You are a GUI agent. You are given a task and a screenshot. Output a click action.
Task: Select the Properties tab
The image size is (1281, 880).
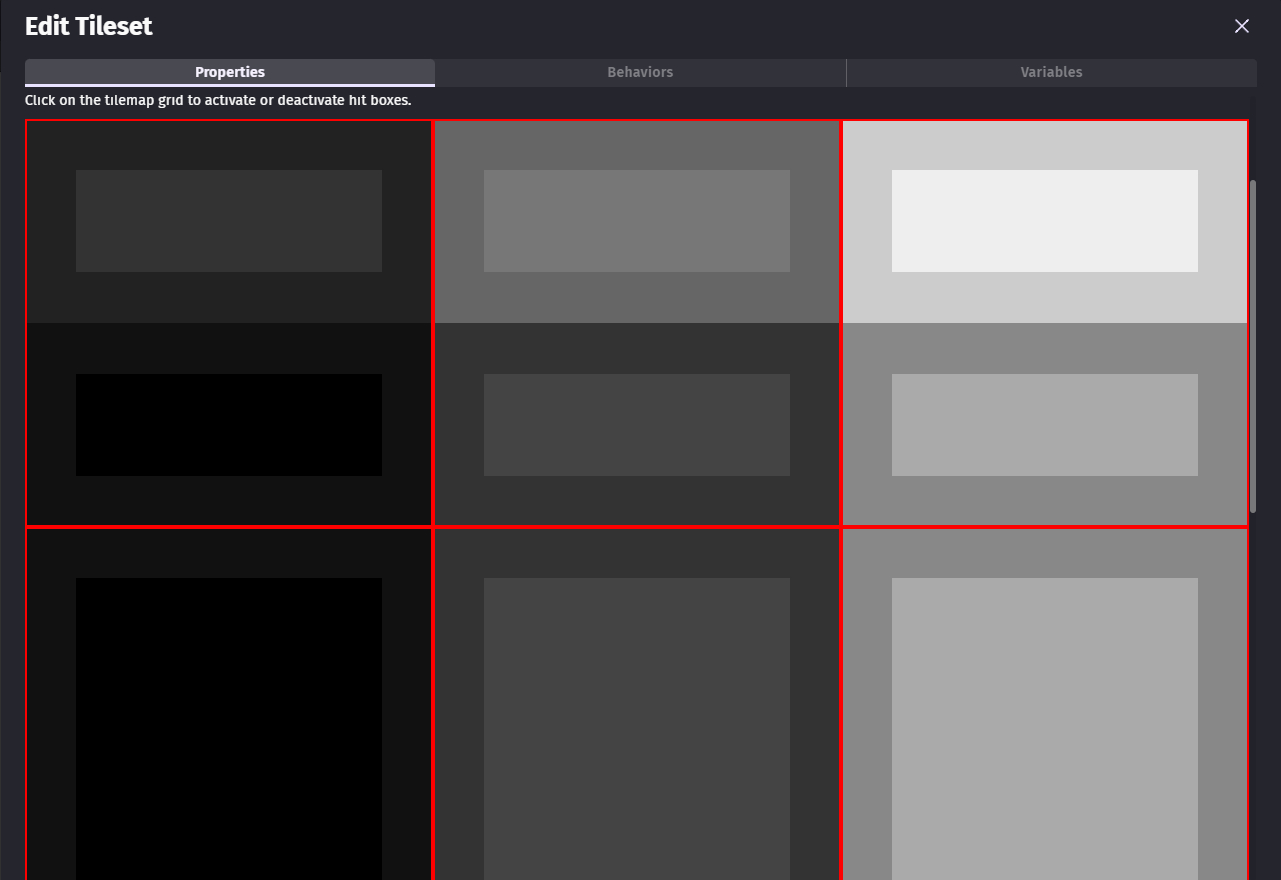[x=230, y=72]
